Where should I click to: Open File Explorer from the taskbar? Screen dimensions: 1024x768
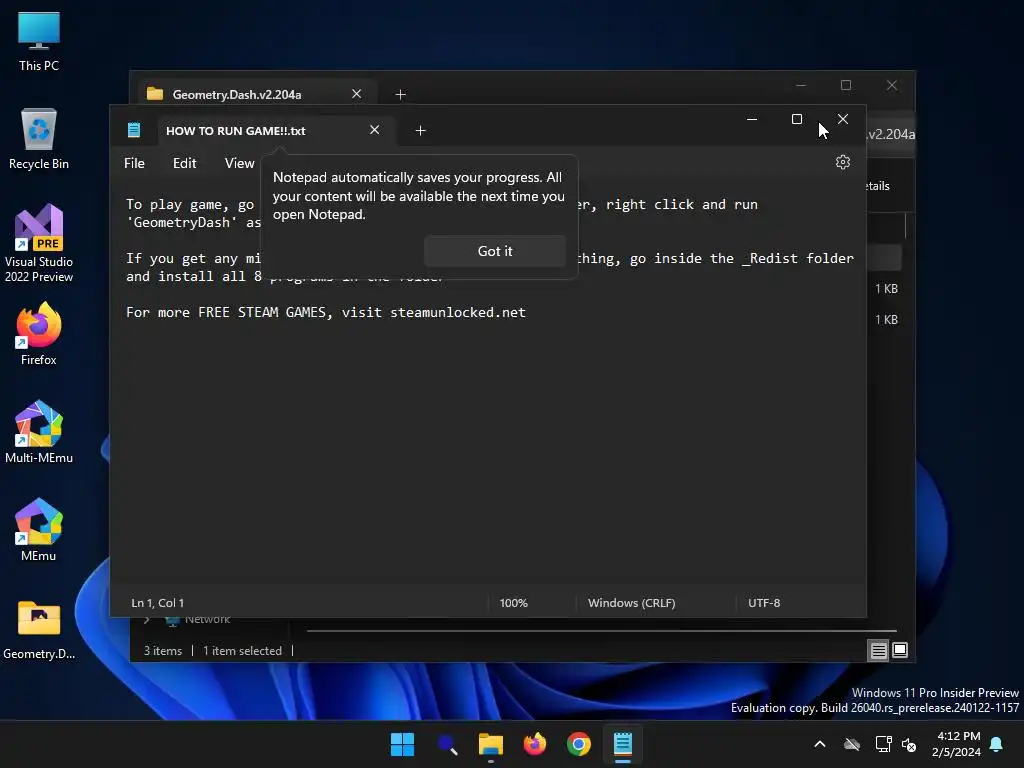tap(490, 744)
